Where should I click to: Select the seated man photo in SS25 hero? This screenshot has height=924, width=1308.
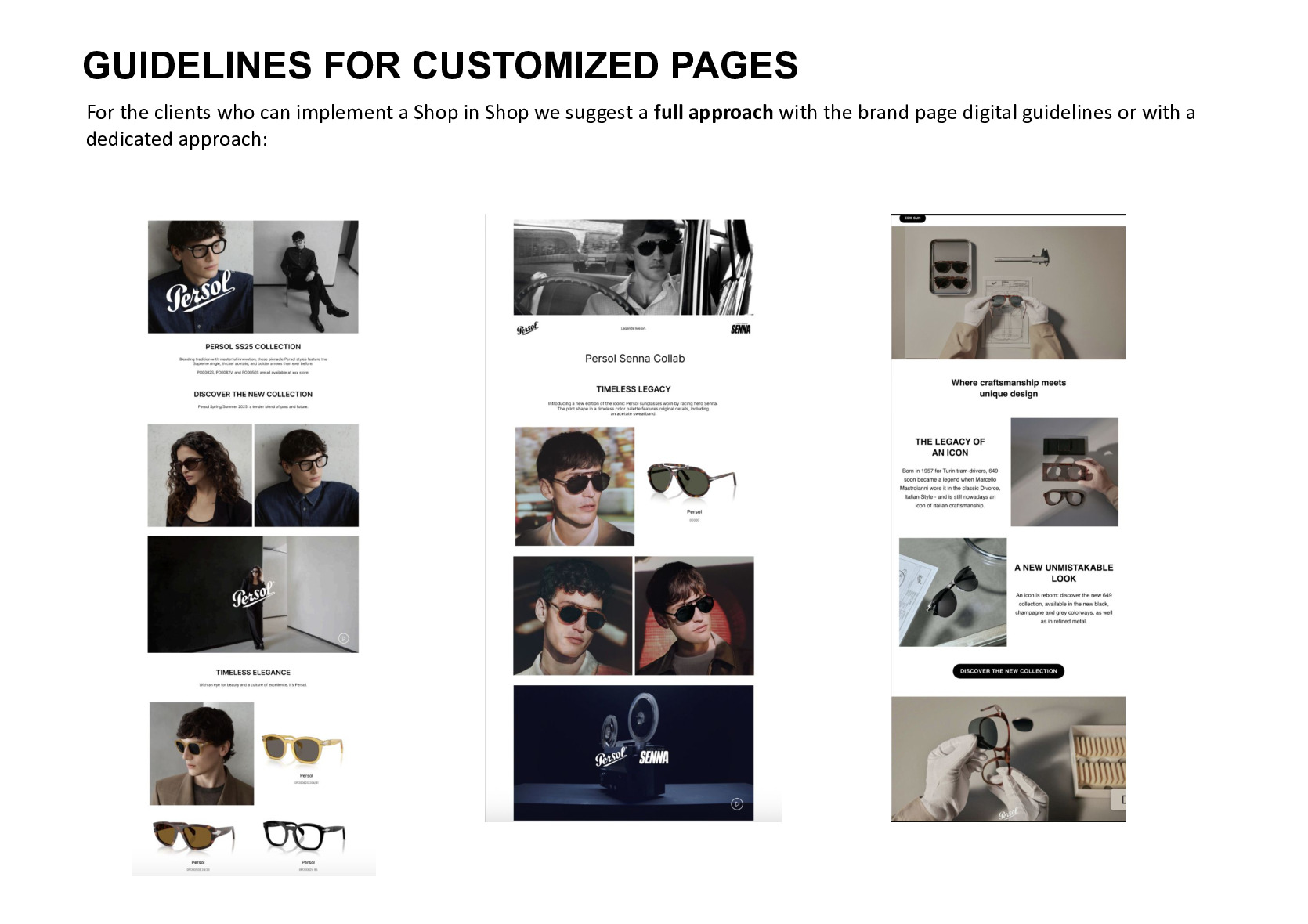306,276
